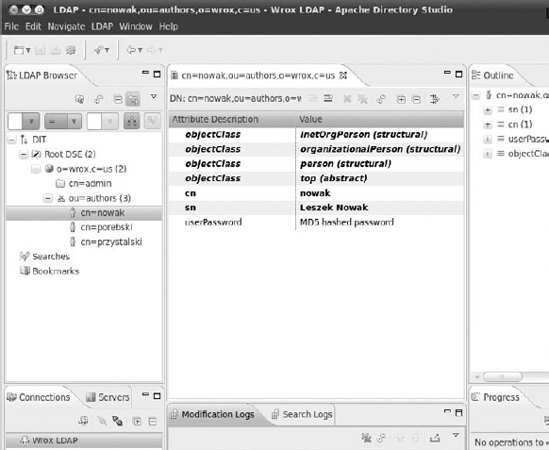The height and width of the screenshot is (450, 549).
Task: Click Expand All icon in Connections view
Action: (x=137, y=421)
